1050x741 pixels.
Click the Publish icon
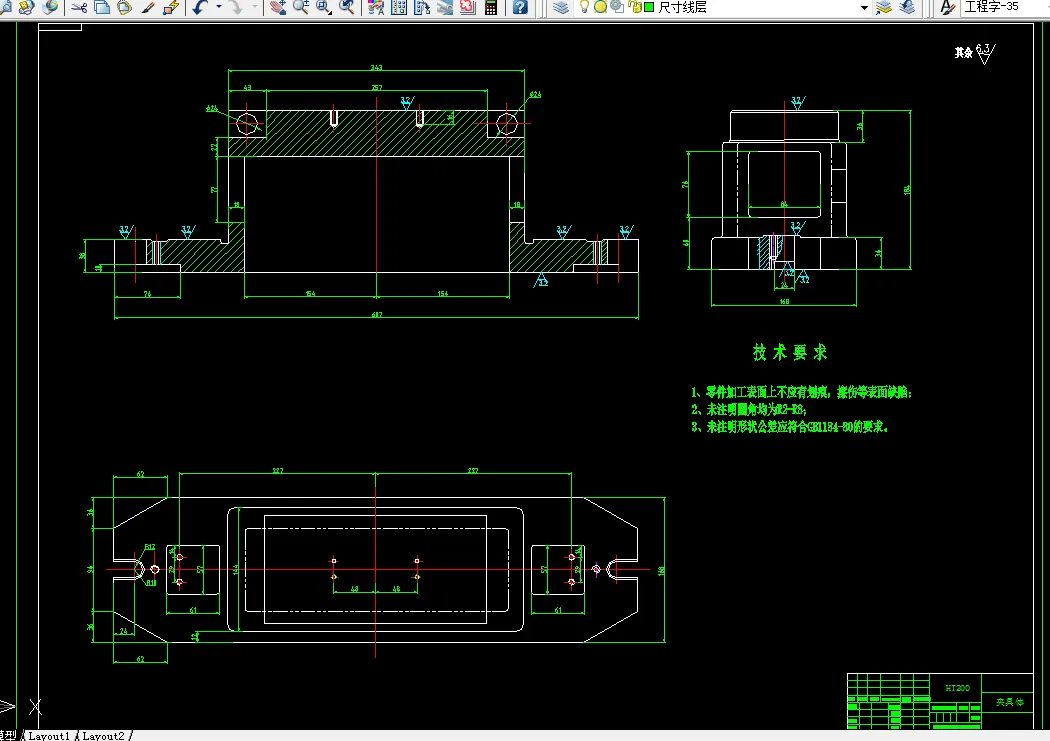coord(26,7)
